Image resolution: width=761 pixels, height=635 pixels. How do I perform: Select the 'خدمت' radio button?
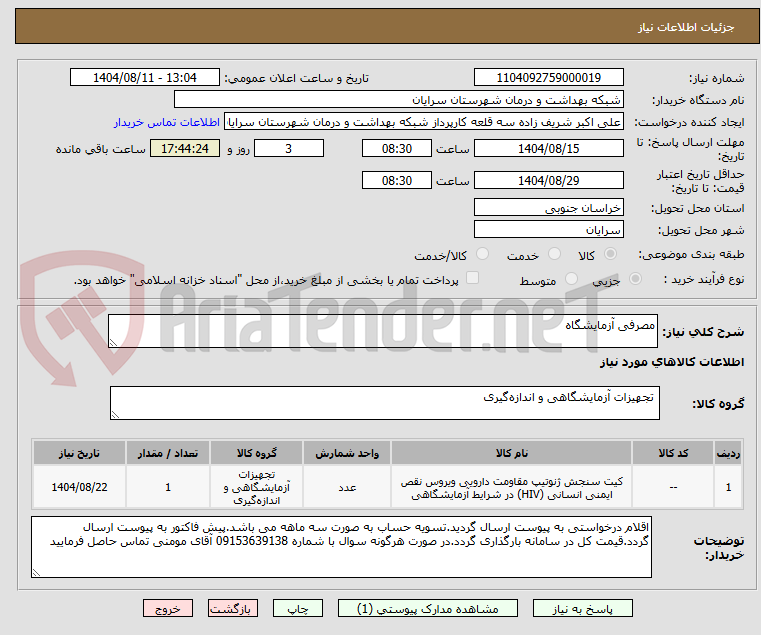[554, 254]
